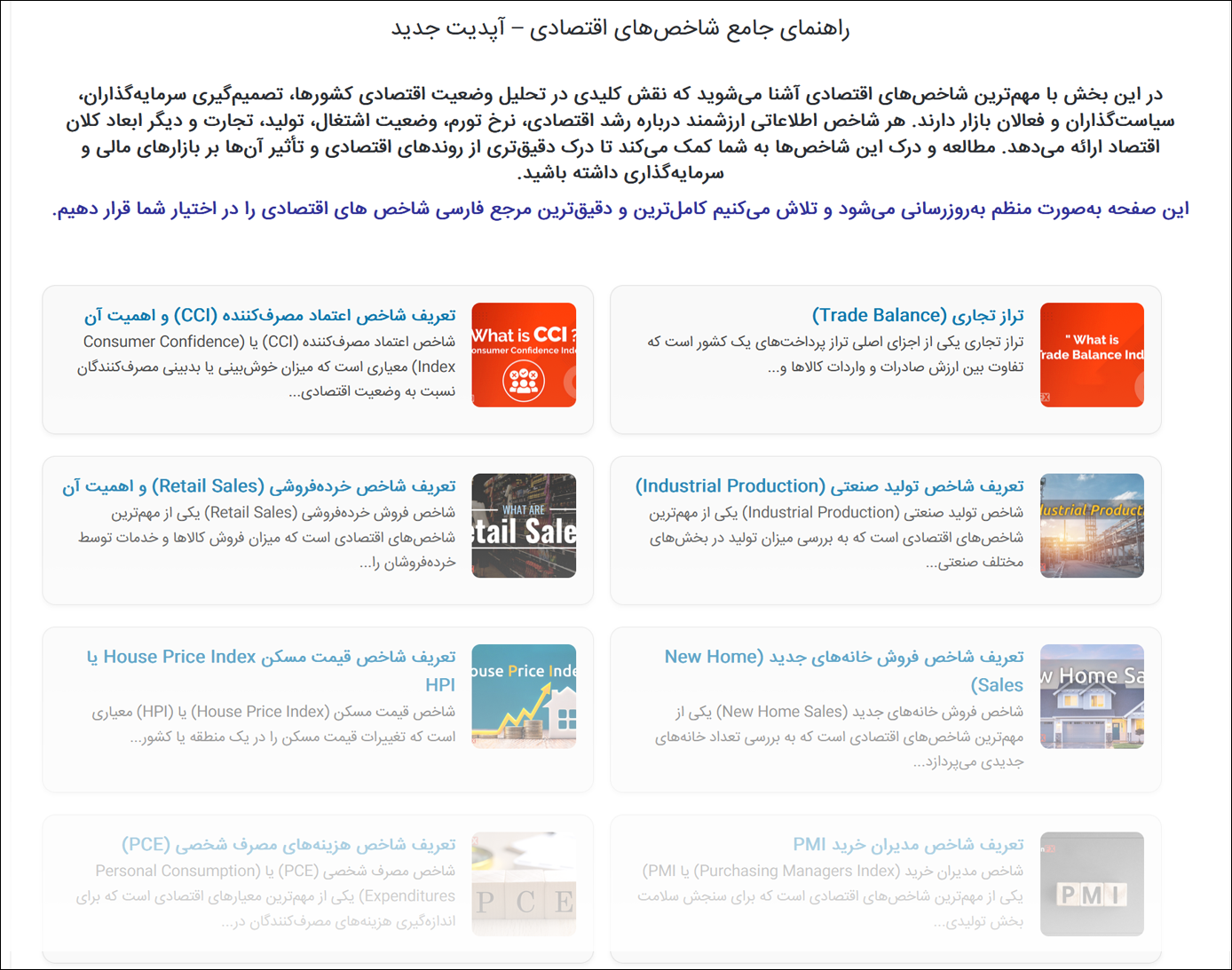This screenshot has height=970, width=1232.
Task: Select the New Home Sales house thumbnail
Action: (x=1092, y=697)
